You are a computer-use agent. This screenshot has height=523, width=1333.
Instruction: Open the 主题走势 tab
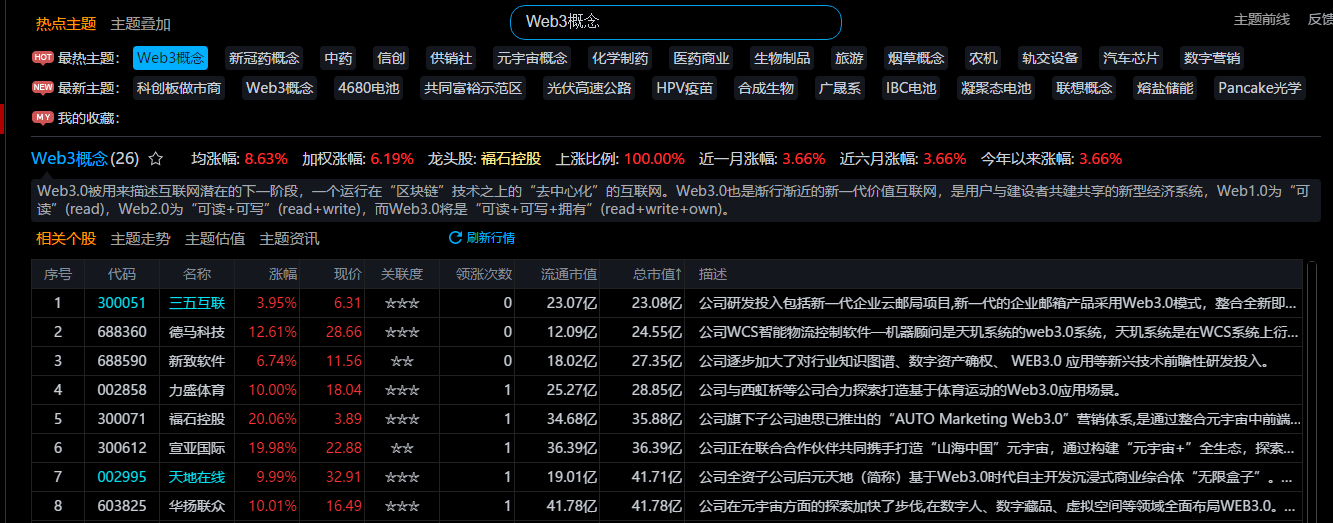tap(141, 239)
